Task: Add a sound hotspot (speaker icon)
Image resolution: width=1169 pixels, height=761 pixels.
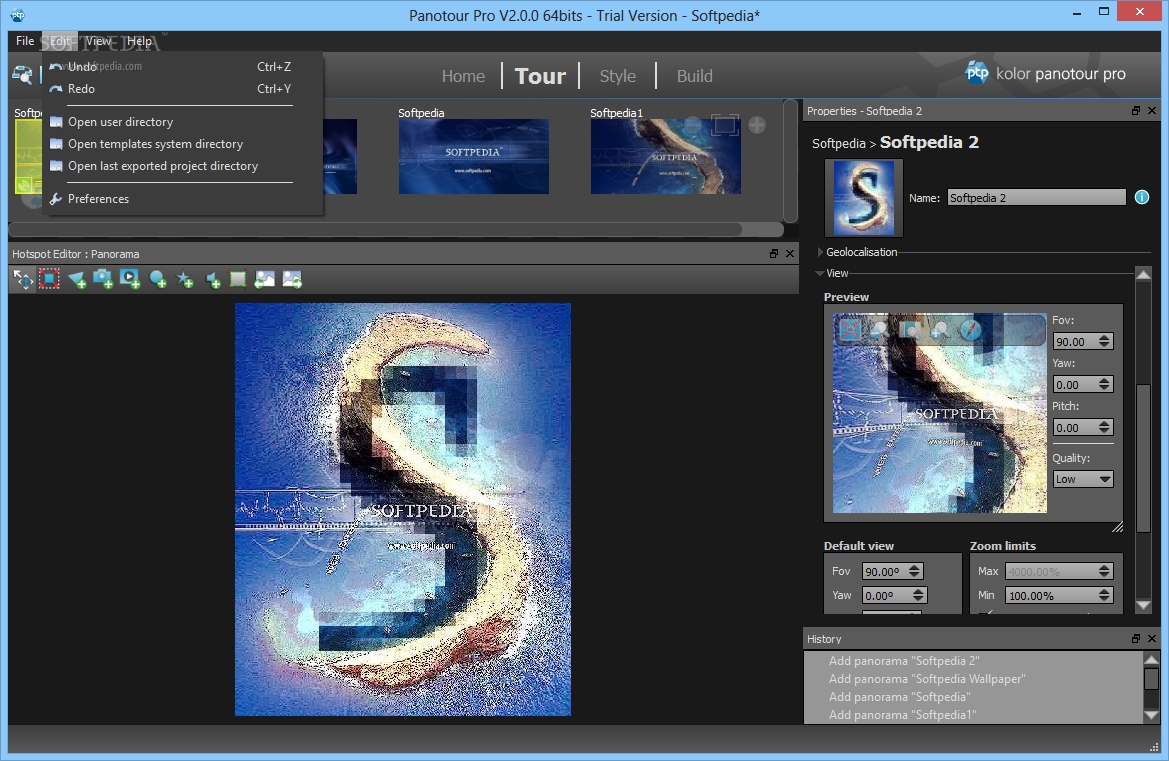Action: pos(212,280)
